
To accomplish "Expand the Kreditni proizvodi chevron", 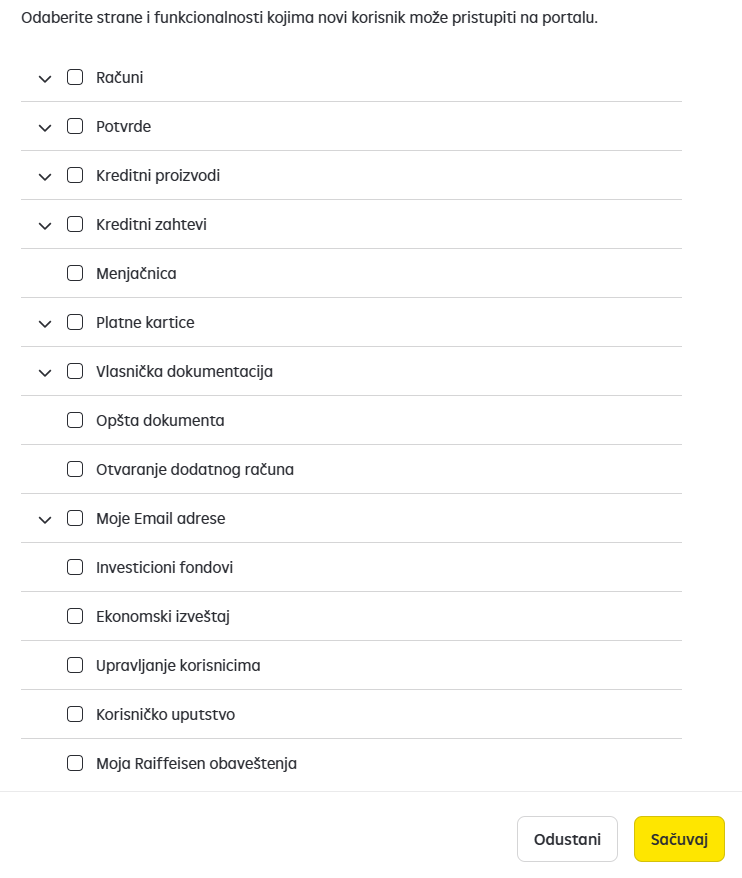I will point(45,176).
